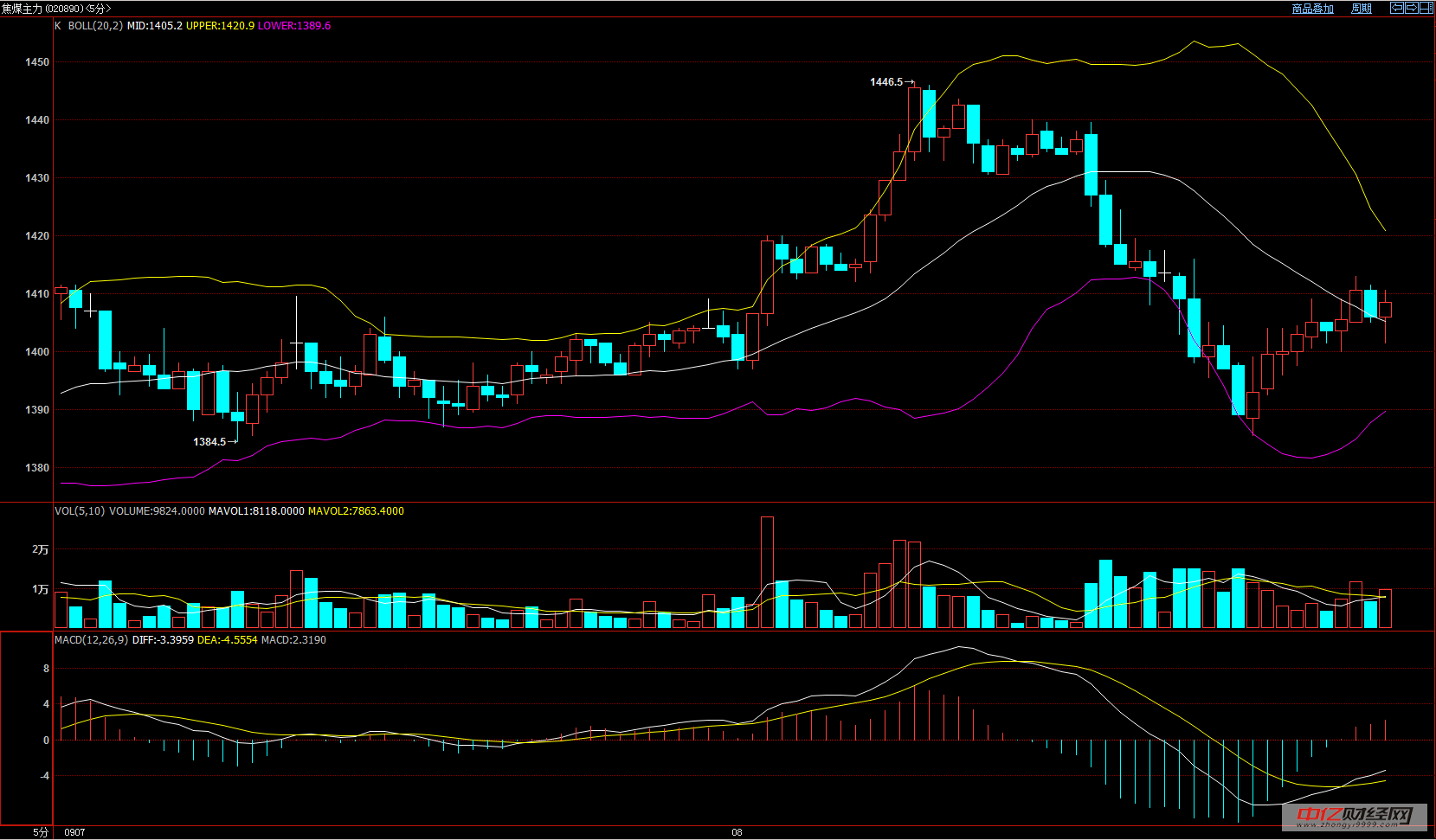Click the 1384.5 low price marker
Image resolution: width=1436 pixels, height=840 pixels.
209,442
